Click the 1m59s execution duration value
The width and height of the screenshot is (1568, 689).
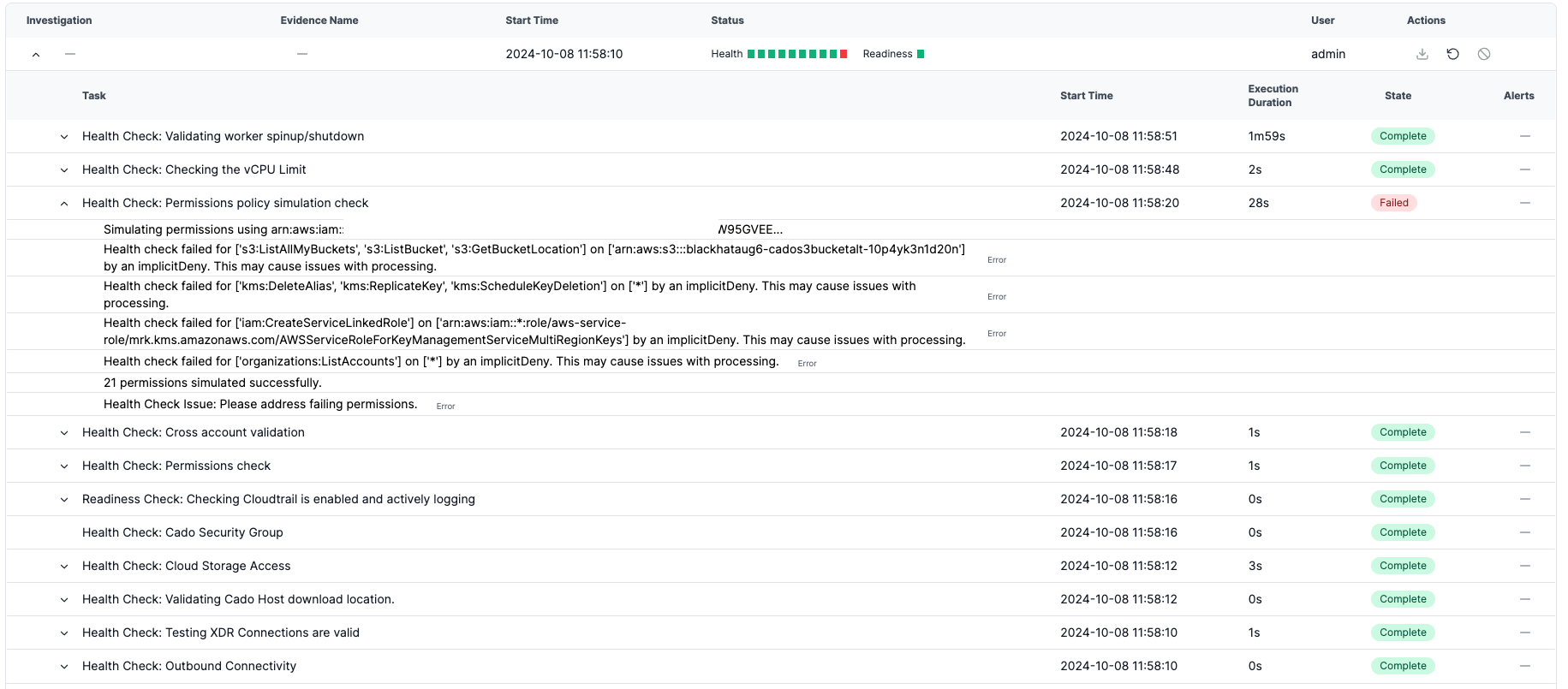pos(1267,136)
